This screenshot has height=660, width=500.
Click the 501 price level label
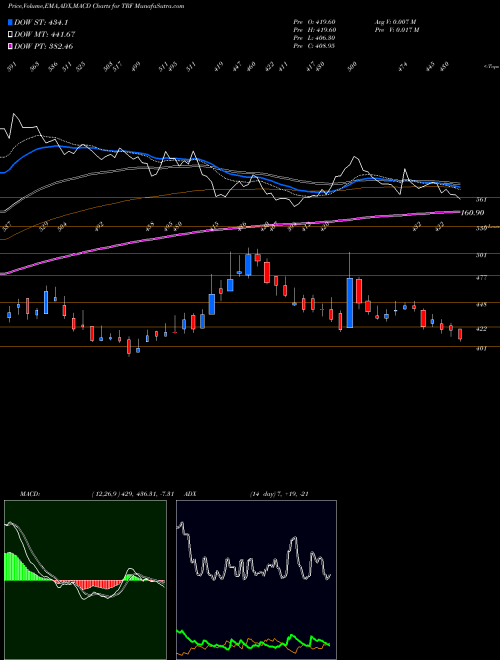(x=481, y=255)
